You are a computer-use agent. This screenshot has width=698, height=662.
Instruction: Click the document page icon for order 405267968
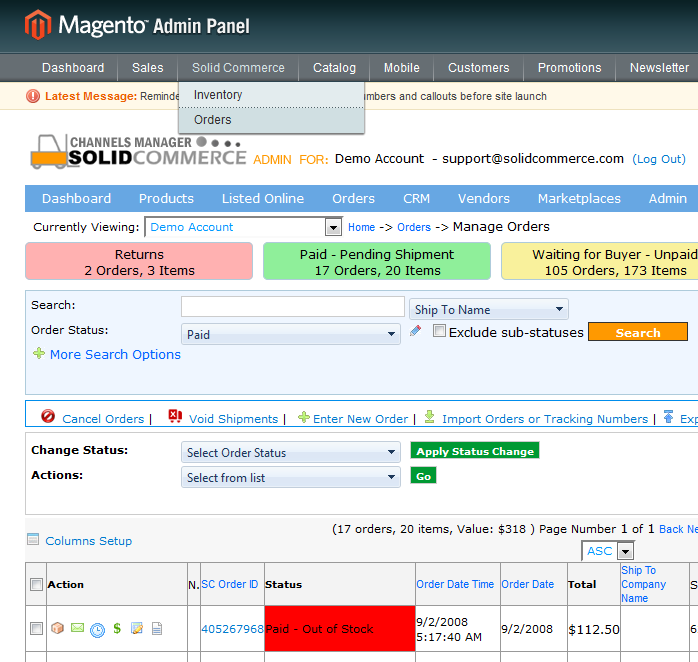157,628
